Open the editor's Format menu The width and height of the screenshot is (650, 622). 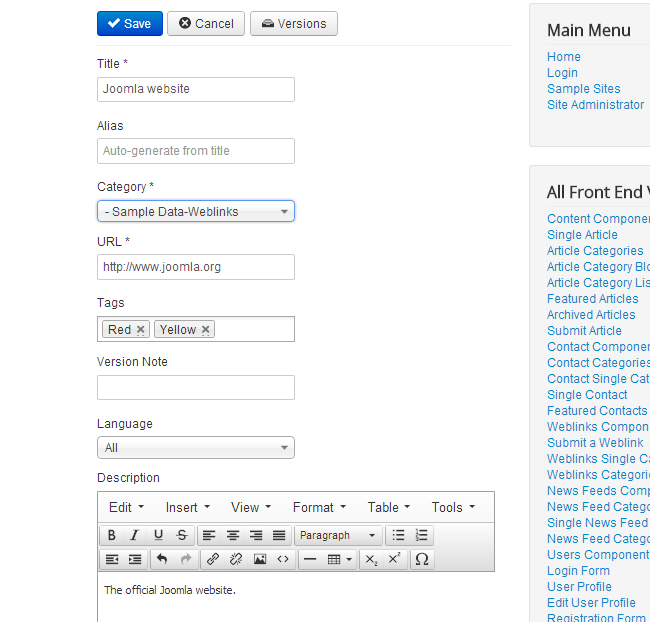point(319,507)
